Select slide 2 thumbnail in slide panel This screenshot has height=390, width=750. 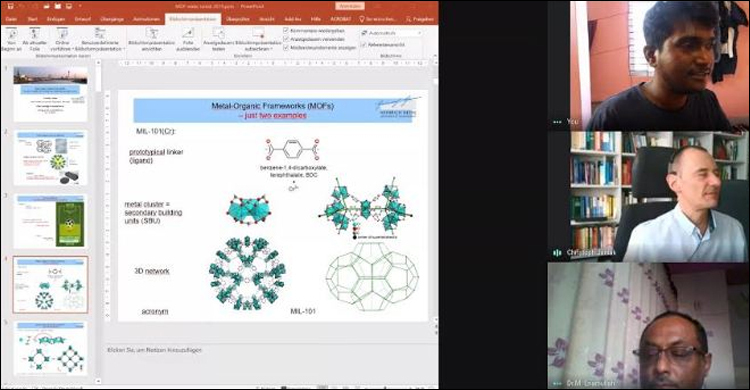pyautogui.click(x=51, y=158)
